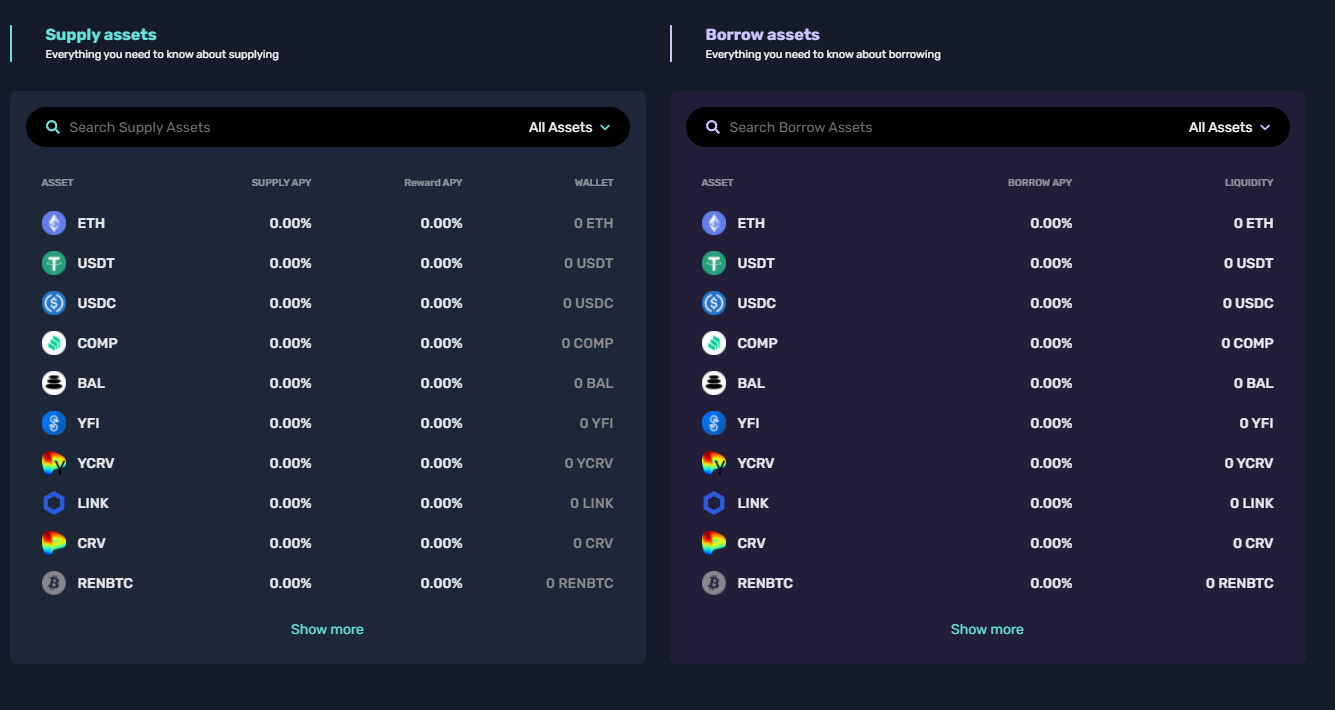Open the All Assets dropdown in Borrow panel
Viewport: 1335px width, 710px height.
(1229, 127)
